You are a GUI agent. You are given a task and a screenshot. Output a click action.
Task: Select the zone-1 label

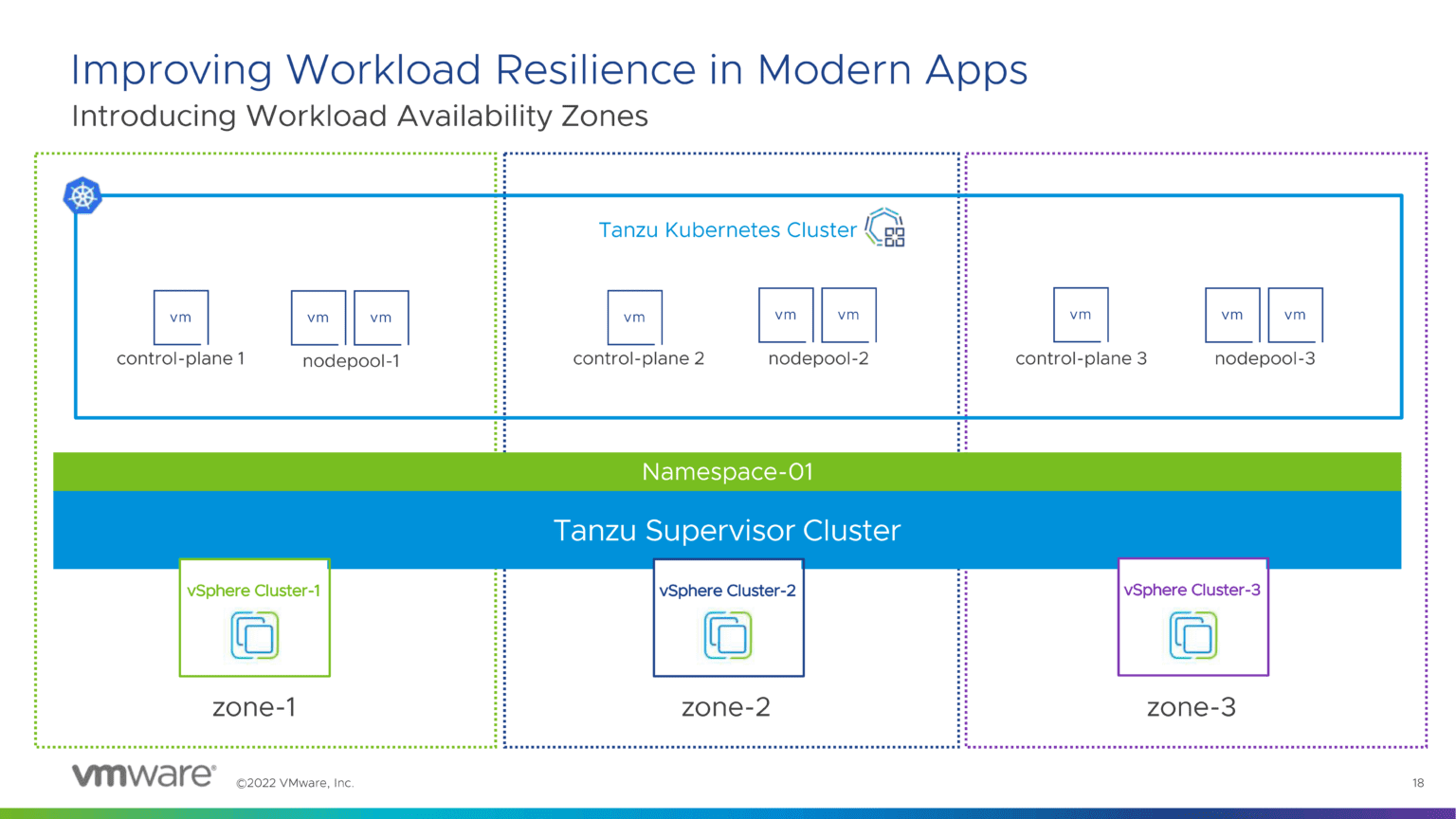coord(254,707)
